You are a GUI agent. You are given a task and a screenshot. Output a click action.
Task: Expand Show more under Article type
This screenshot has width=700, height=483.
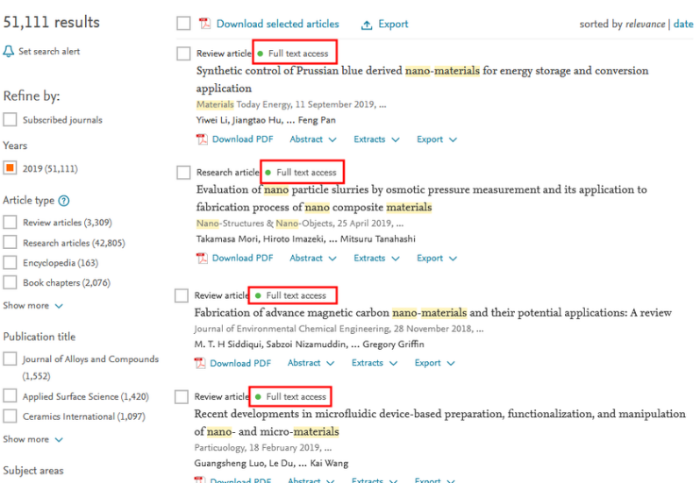[x=33, y=306]
